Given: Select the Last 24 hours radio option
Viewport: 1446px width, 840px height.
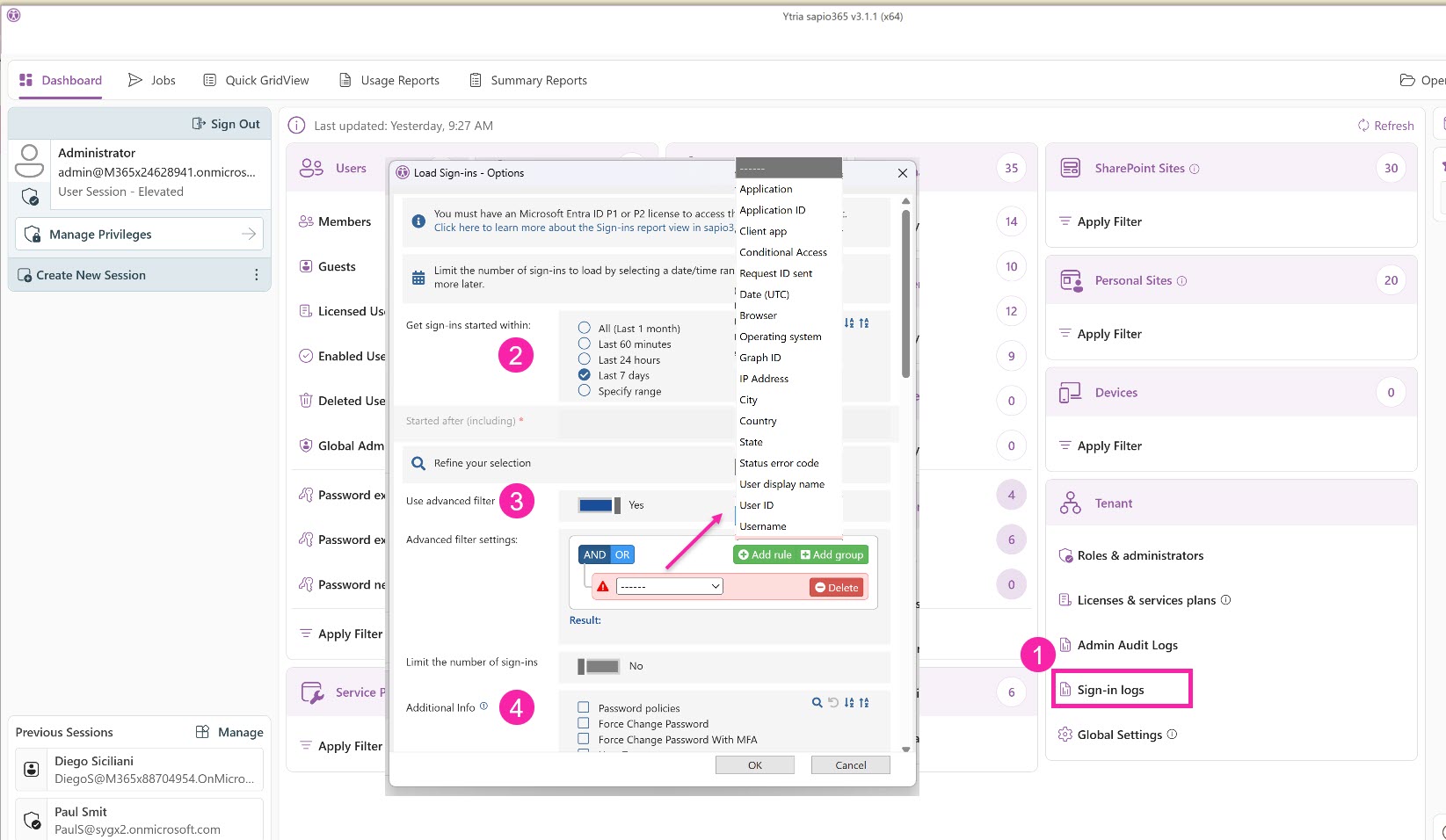Looking at the screenshot, I should pyautogui.click(x=584, y=359).
